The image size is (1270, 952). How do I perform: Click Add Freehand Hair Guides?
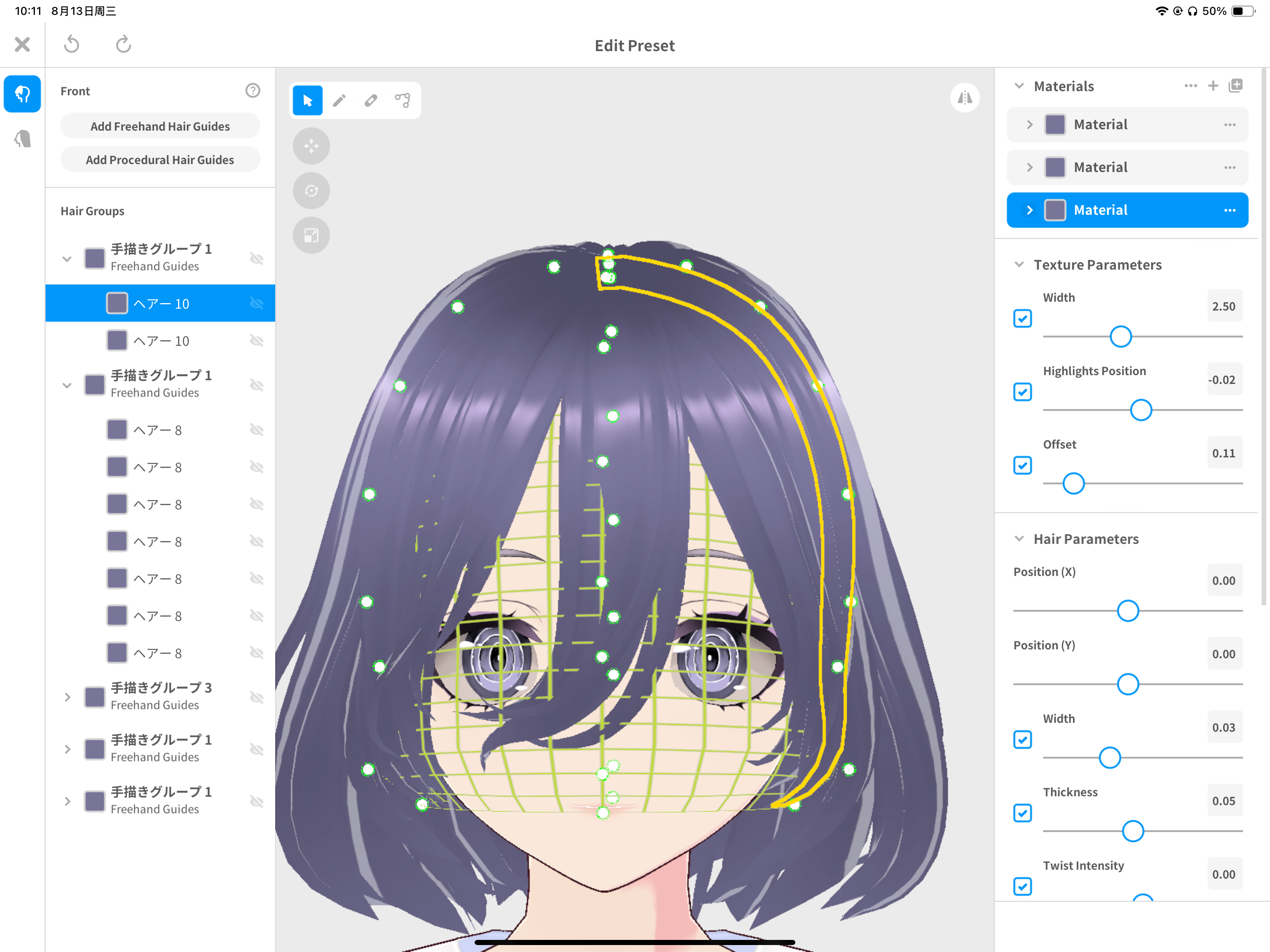tap(159, 126)
